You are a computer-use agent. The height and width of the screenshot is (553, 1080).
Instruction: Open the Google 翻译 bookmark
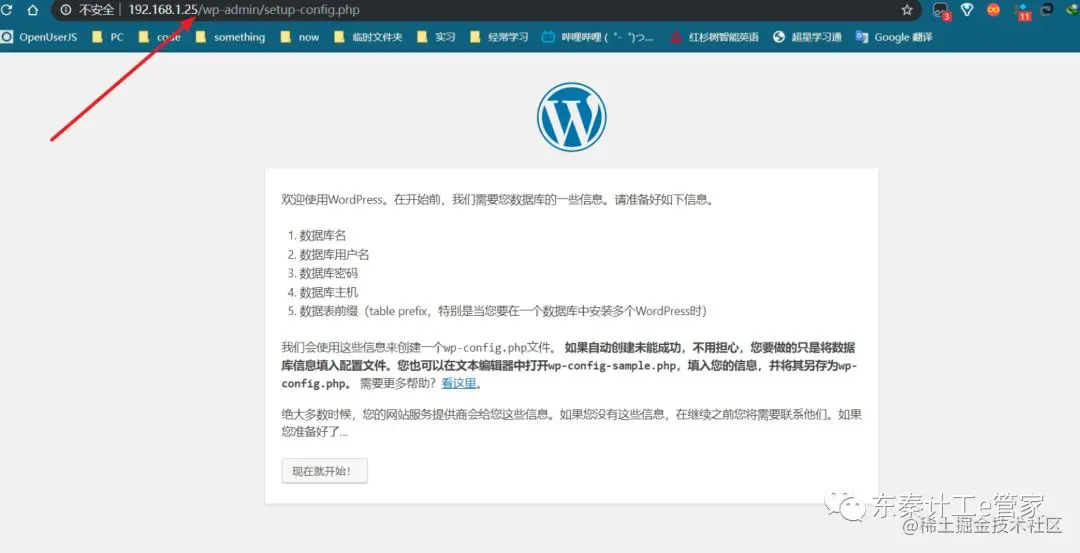[893, 37]
